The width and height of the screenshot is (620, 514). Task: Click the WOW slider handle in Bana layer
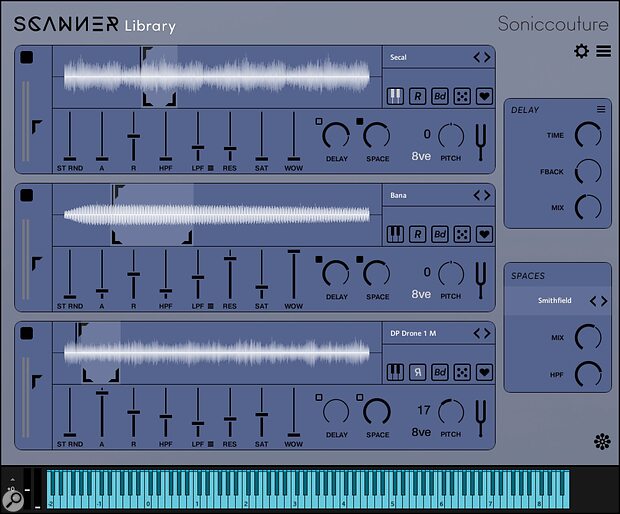pyautogui.click(x=294, y=251)
